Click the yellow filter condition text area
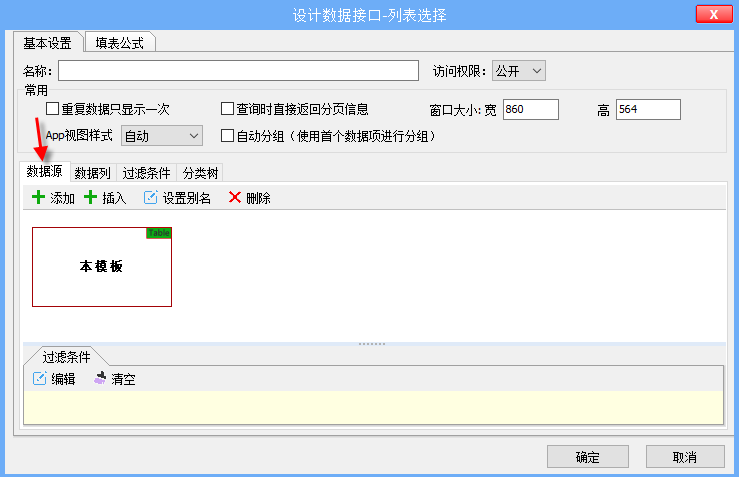Screen dimensions: 739x477 click(373, 407)
